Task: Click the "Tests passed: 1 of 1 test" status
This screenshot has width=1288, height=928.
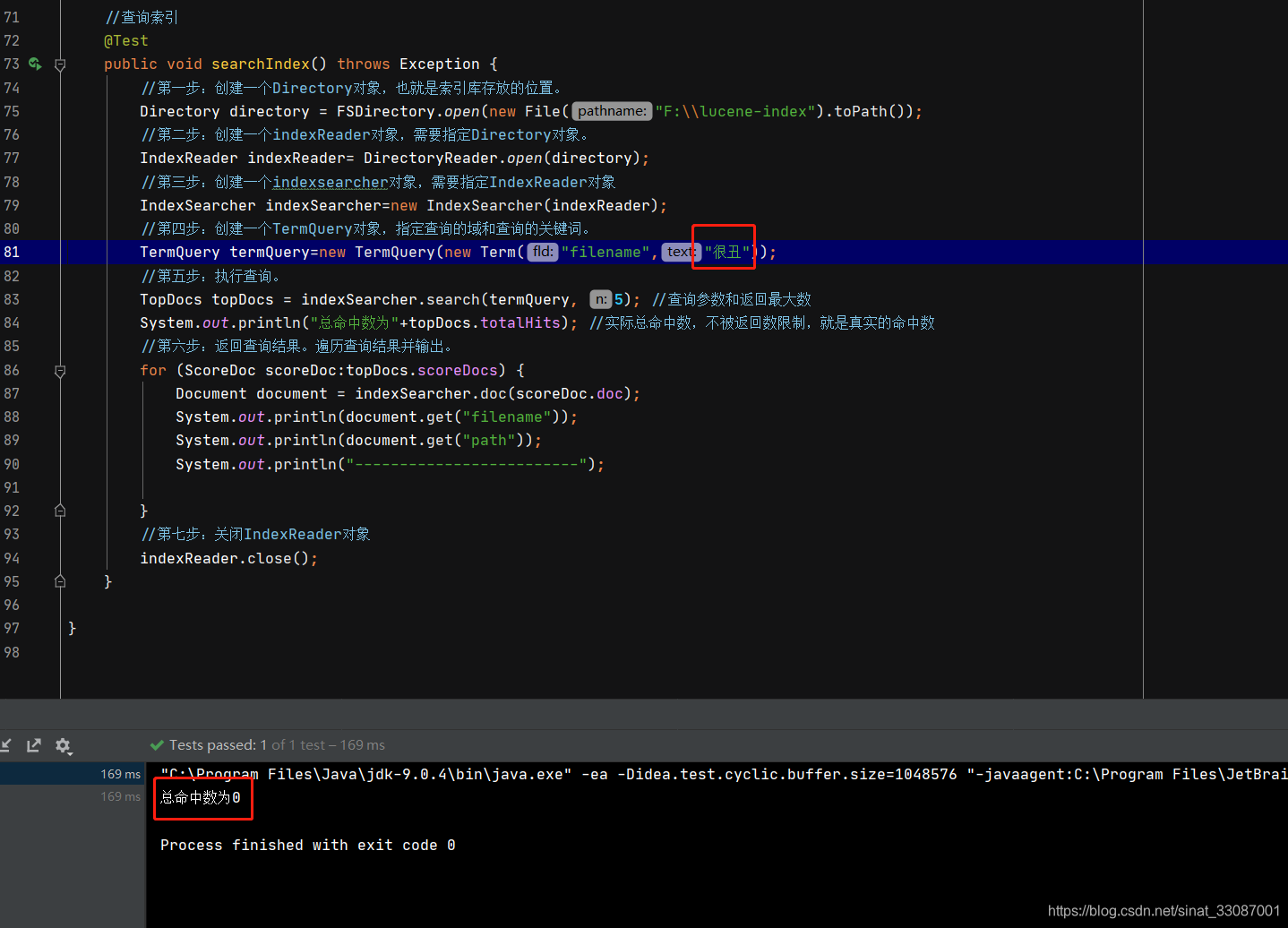Action: click(246, 745)
